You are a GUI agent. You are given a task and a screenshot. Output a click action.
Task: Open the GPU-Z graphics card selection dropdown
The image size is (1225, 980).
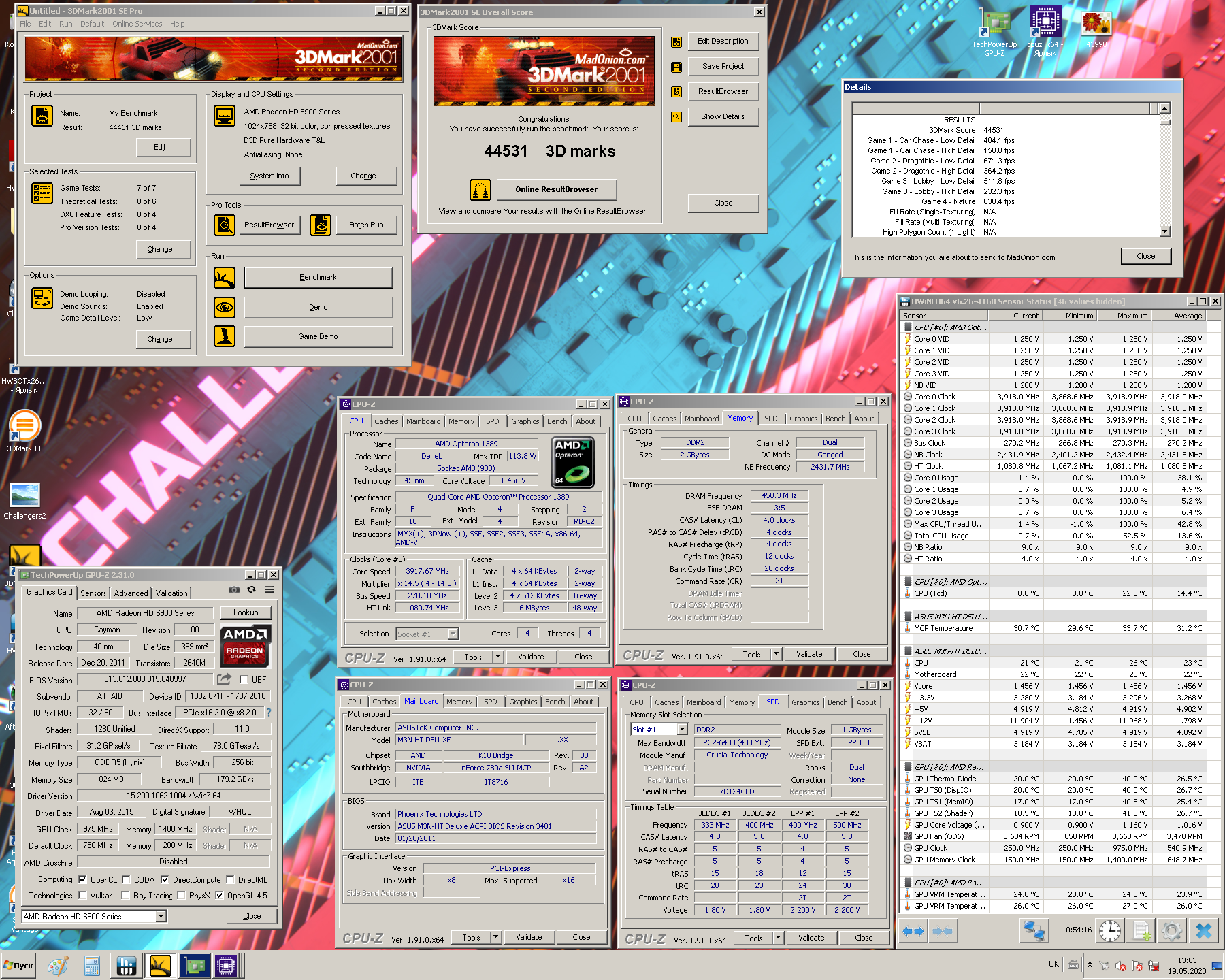click(x=161, y=917)
